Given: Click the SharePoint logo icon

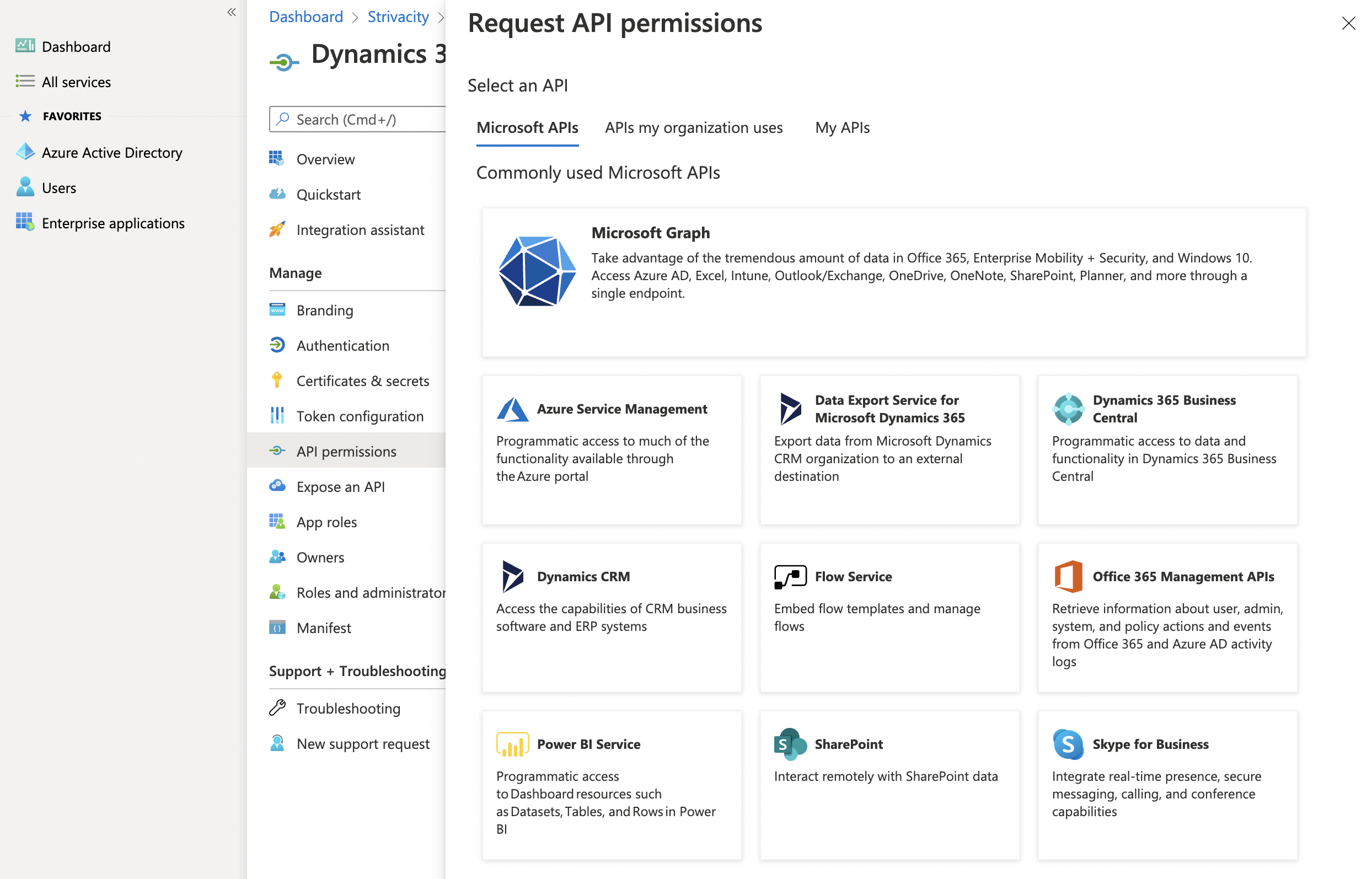Looking at the screenshot, I should pos(790,744).
